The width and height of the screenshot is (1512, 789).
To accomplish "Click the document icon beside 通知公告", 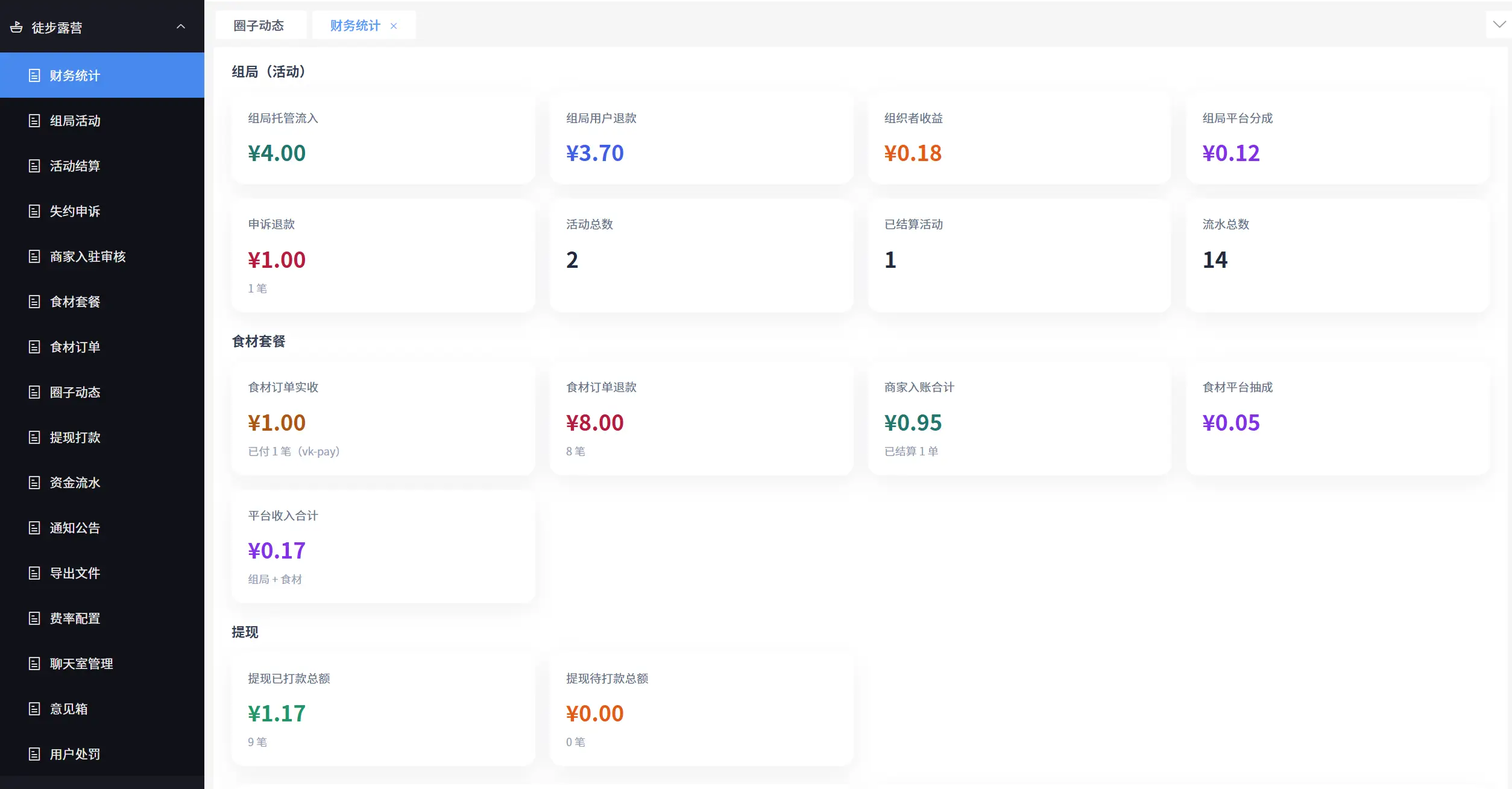I will point(34,528).
